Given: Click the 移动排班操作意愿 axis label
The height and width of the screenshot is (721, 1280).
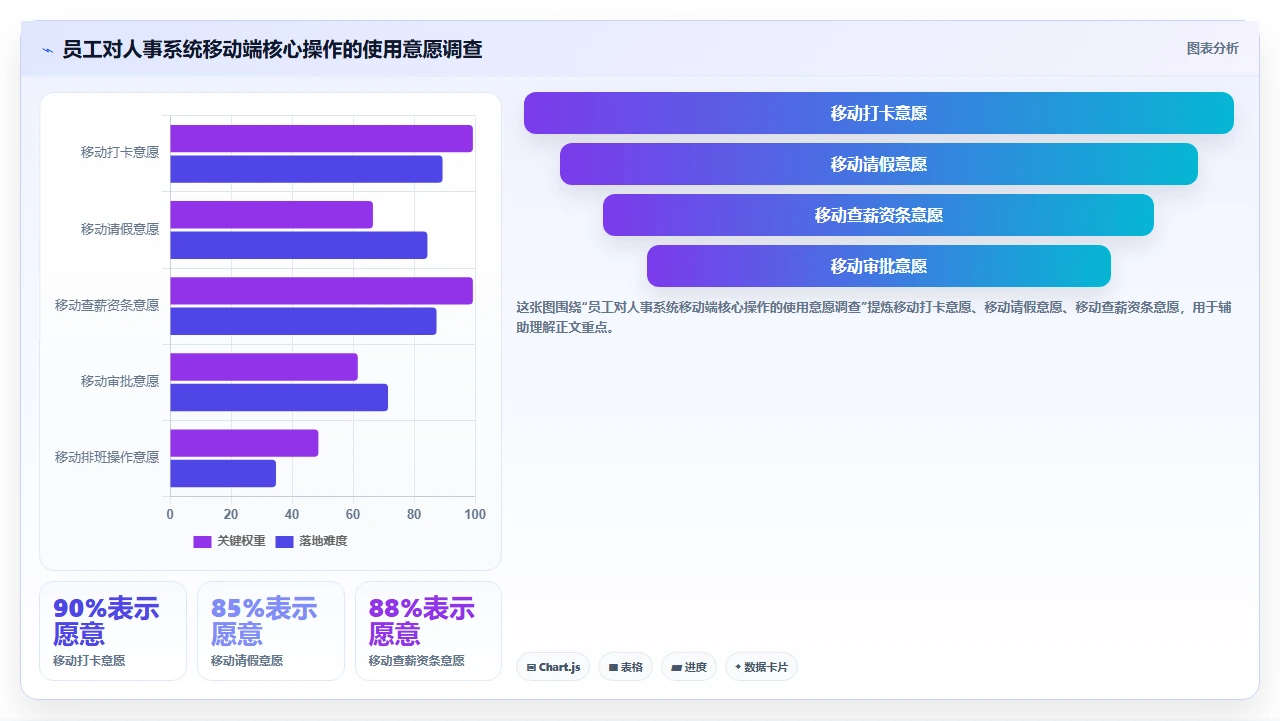Looking at the screenshot, I should pyautogui.click(x=107, y=457).
